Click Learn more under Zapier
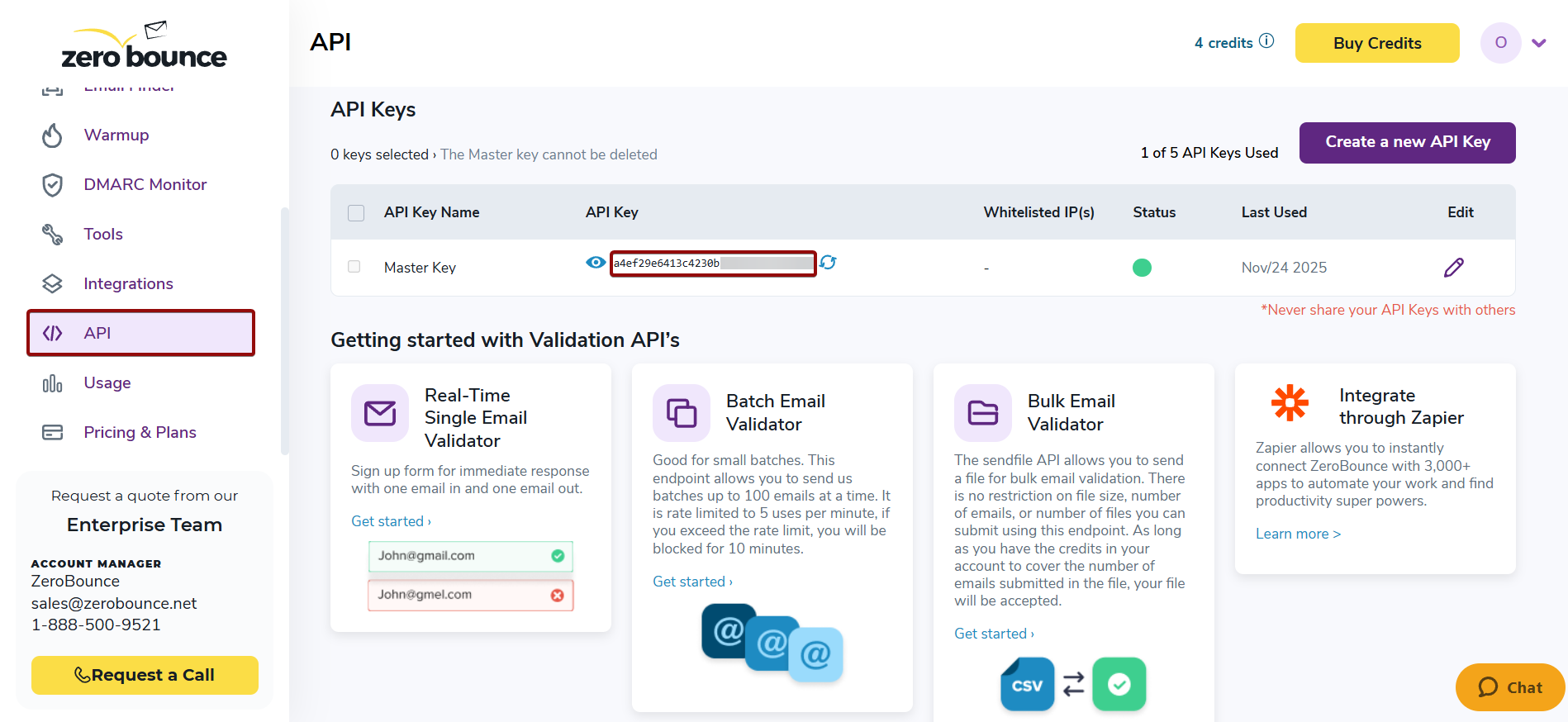Viewport: 1568px width, 722px height. (1298, 534)
